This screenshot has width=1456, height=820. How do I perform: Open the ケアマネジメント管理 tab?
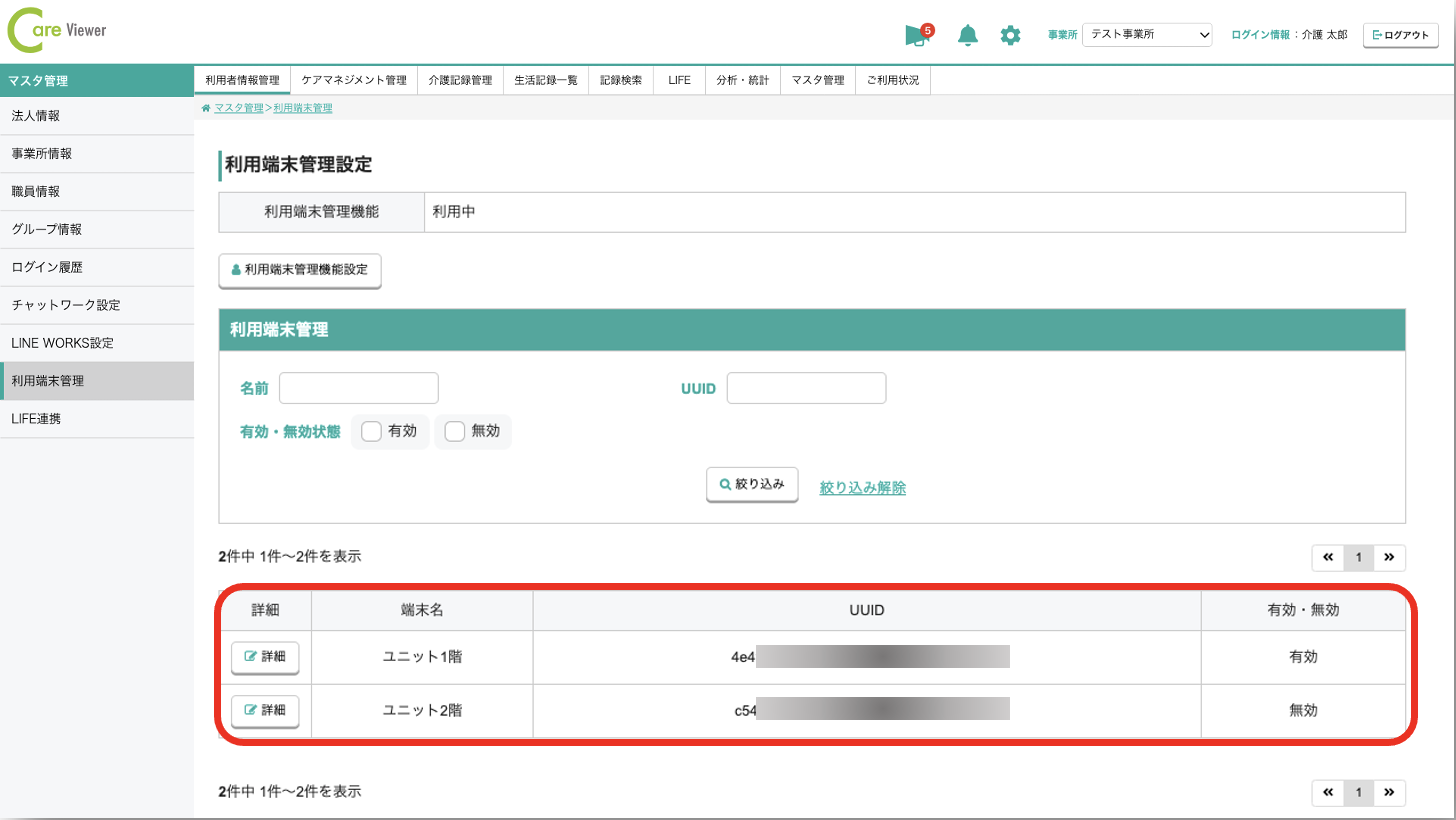click(x=354, y=80)
